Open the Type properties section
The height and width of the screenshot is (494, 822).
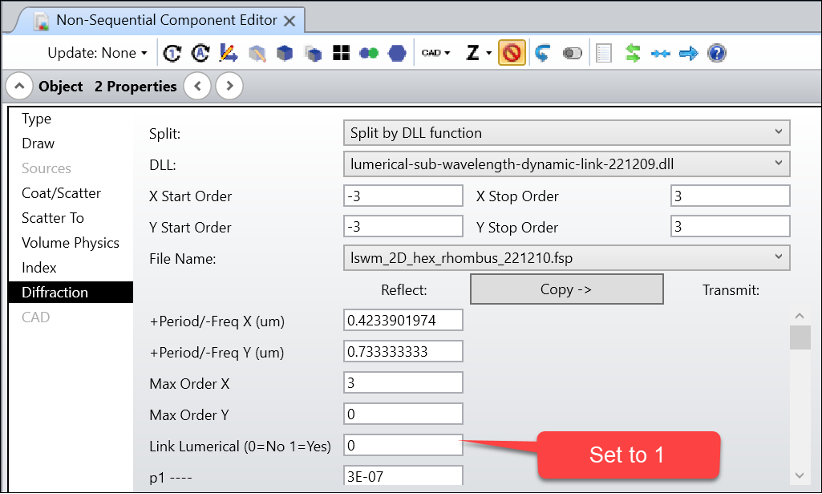pos(37,119)
